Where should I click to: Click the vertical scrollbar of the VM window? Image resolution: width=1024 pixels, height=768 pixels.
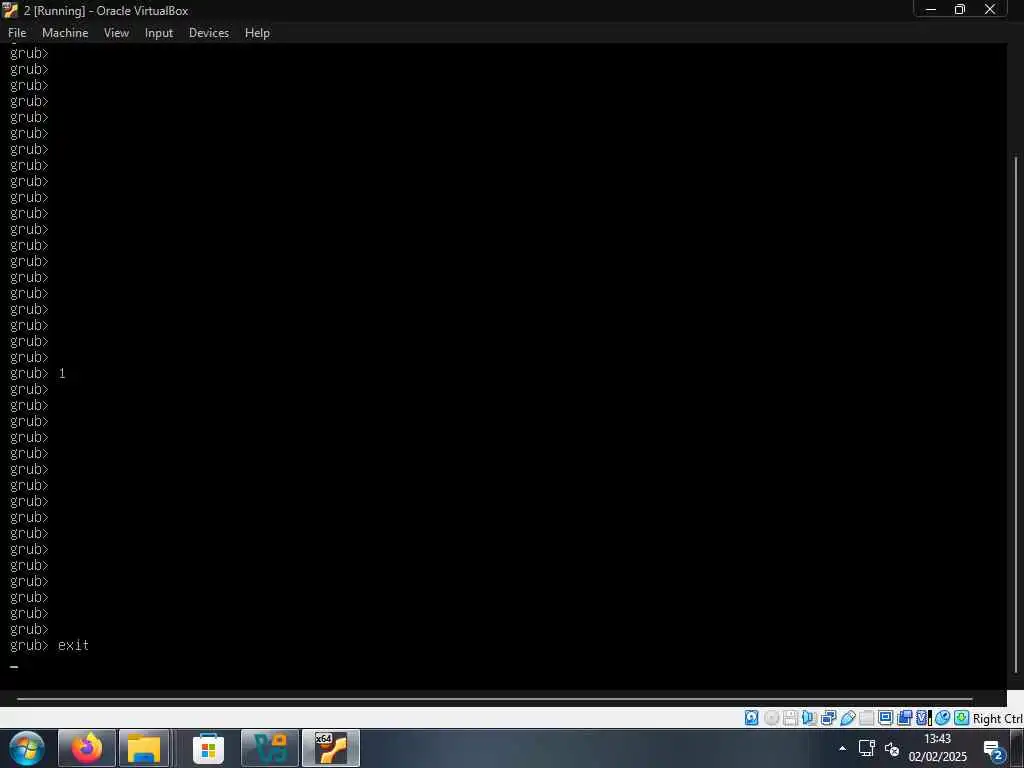tap(1016, 415)
